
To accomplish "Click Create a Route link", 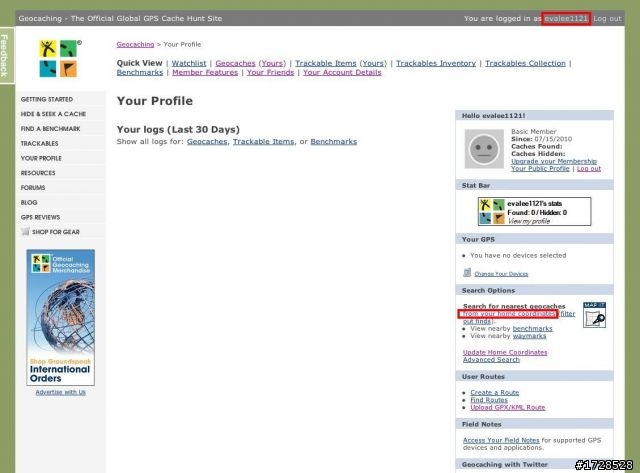I will click(x=495, y=393).
